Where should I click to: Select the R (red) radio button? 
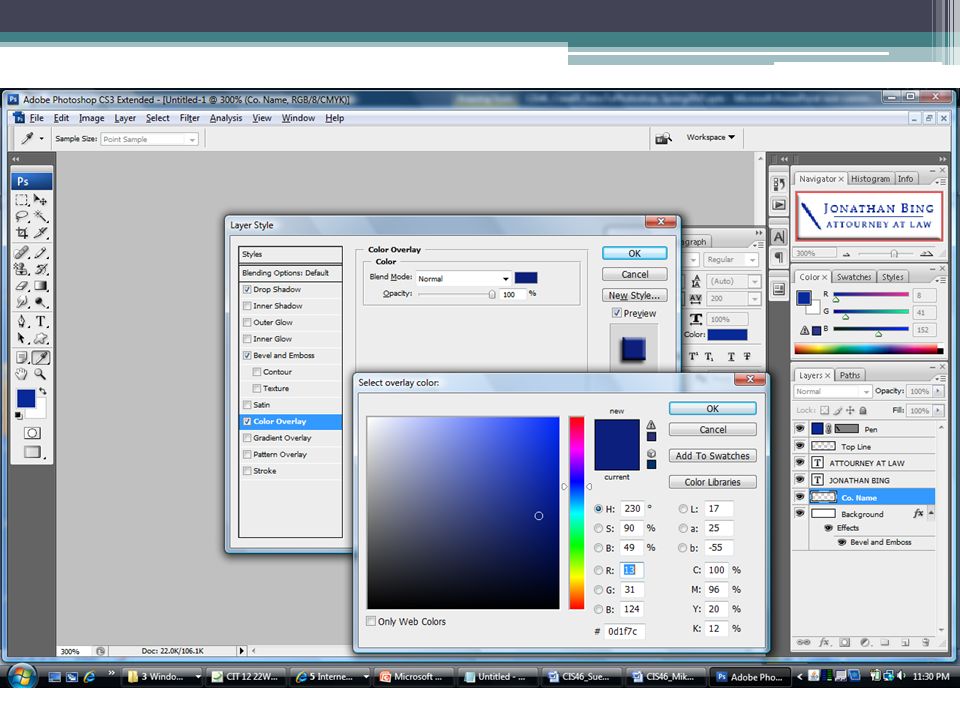point(598,571)
